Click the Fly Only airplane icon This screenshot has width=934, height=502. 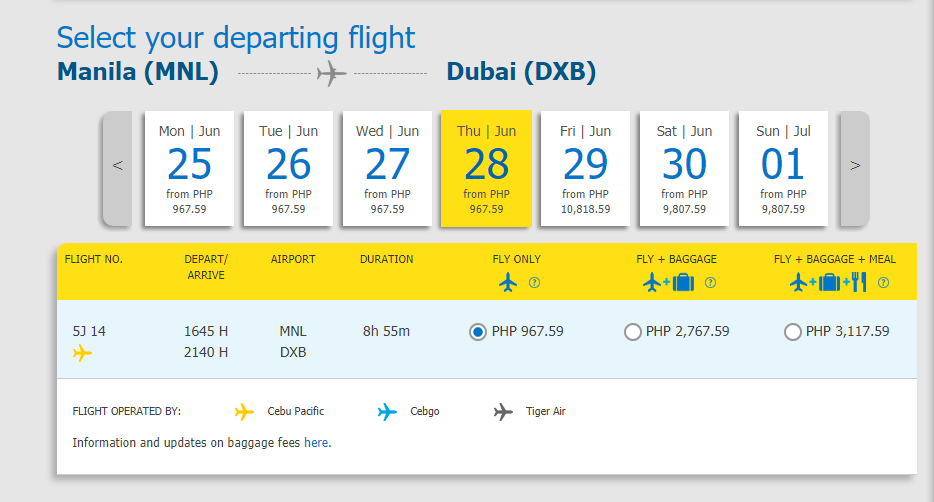pyautogui.click(x=508, y=282)
